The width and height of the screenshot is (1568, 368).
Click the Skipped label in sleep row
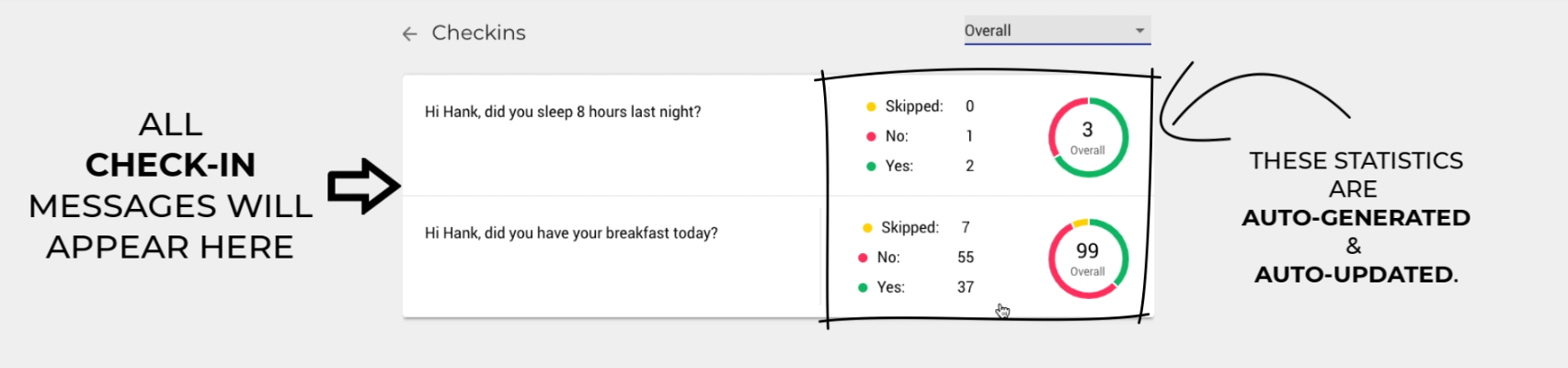(x=913, y=107)
